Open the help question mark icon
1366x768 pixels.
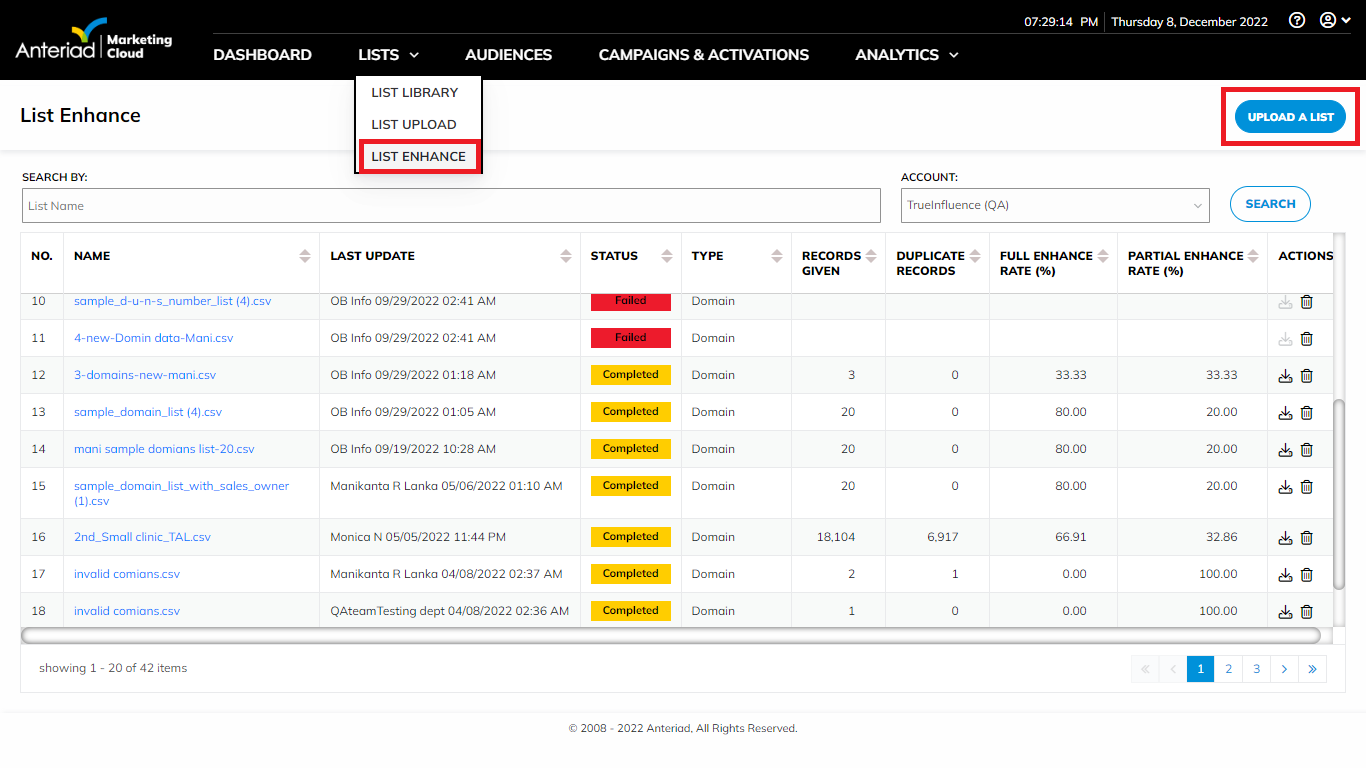(x=1297, y=20)
